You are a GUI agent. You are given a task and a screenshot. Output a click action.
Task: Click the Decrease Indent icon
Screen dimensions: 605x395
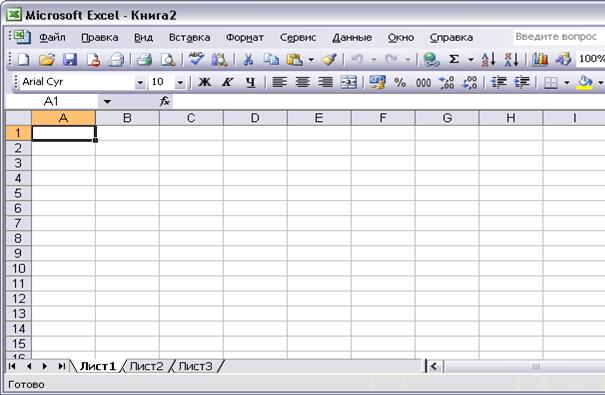click(499, 82)
